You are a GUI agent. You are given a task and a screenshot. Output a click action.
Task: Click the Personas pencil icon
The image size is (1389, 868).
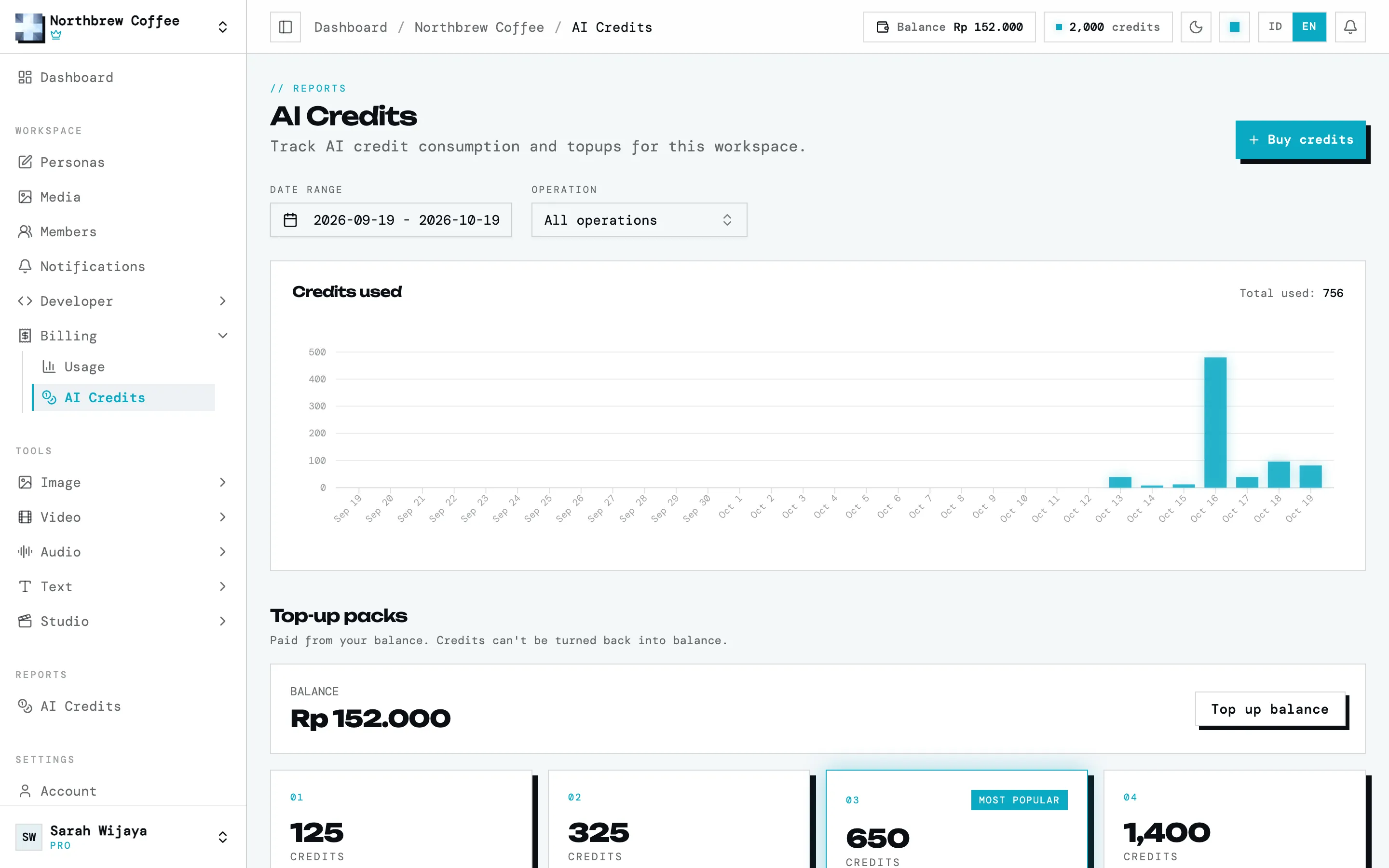(25, 163)
